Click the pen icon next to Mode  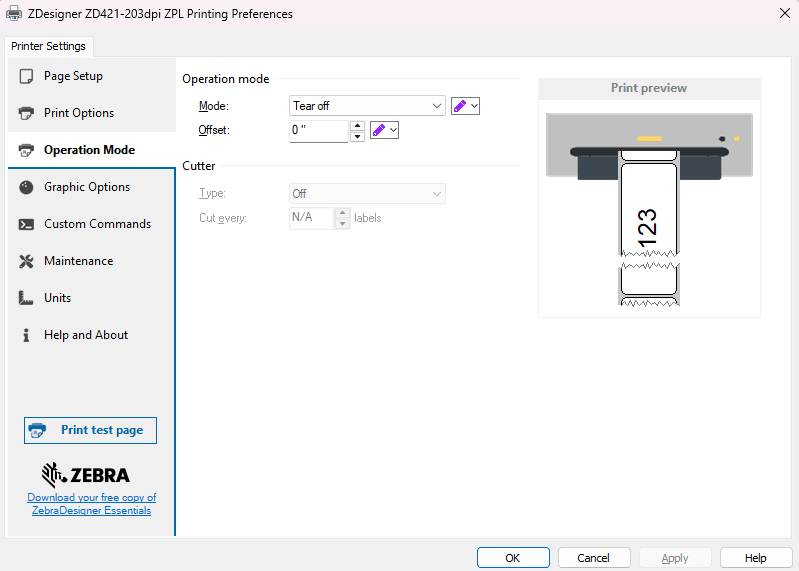point(460,106)
